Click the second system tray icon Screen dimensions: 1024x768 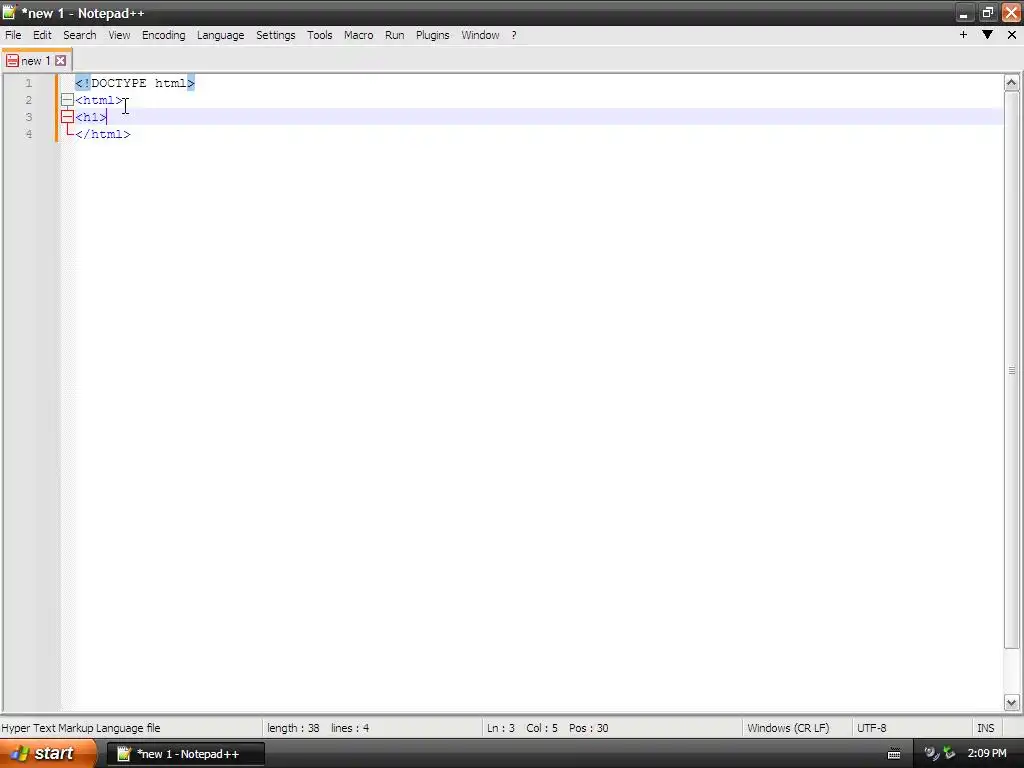click(949, 754)
